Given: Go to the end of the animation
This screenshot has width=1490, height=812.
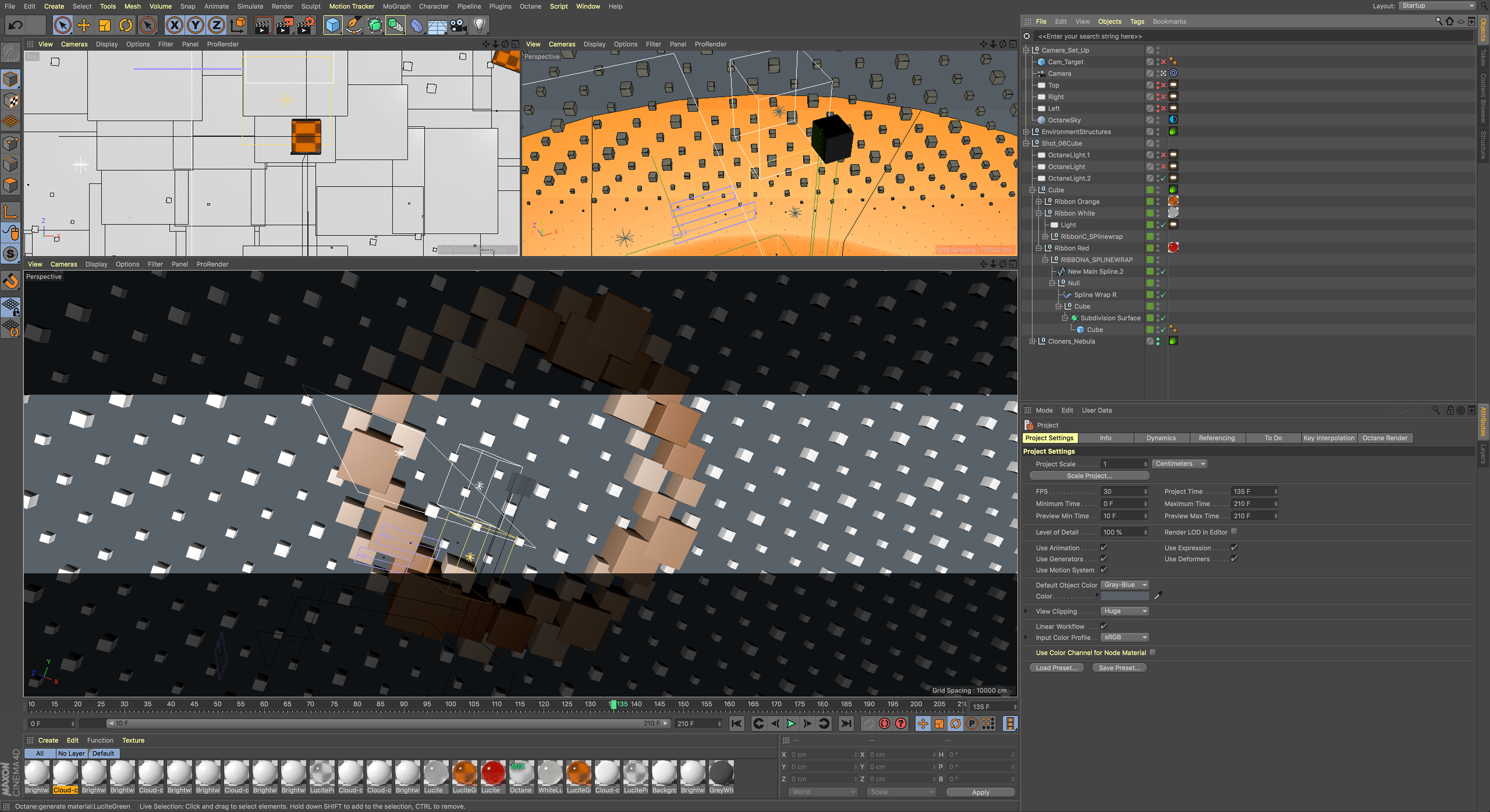Looking at the screenshot, I should [845, 724].
